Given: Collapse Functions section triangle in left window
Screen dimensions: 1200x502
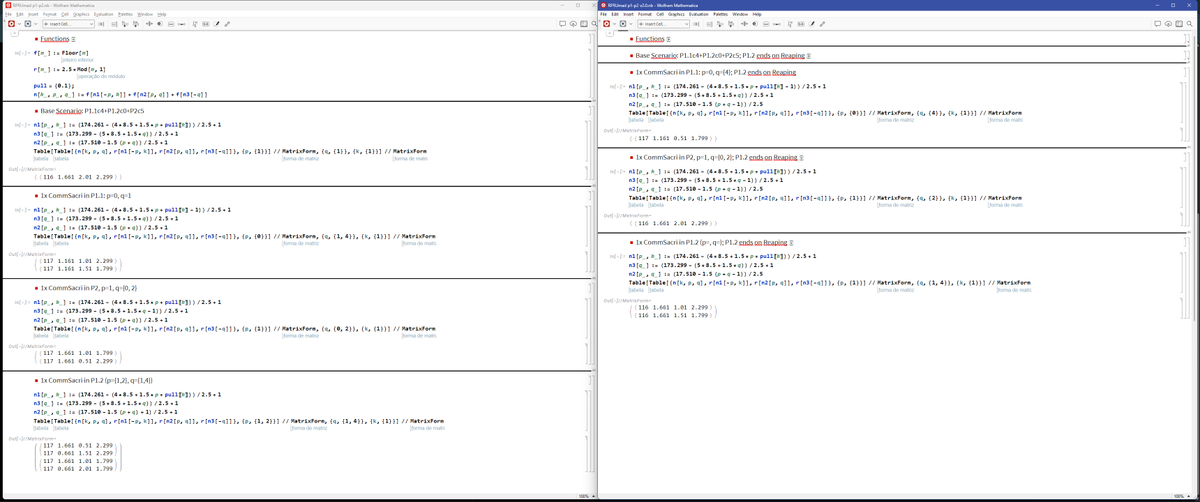Looking at the screenshot, I should point(73,39).
